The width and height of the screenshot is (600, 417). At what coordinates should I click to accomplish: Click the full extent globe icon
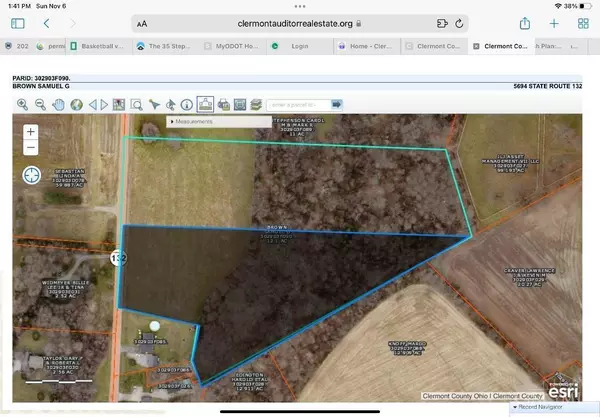[x=76, y=104]
